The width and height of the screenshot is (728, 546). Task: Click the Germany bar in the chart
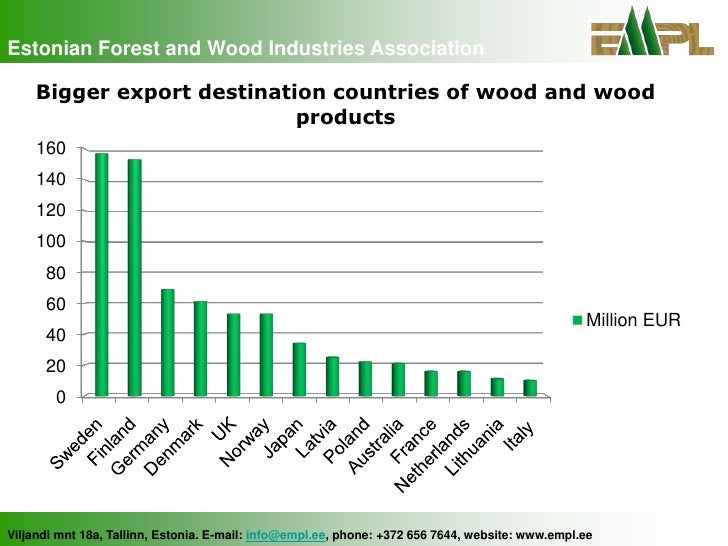pyautogui.click(x=168, y=343)
